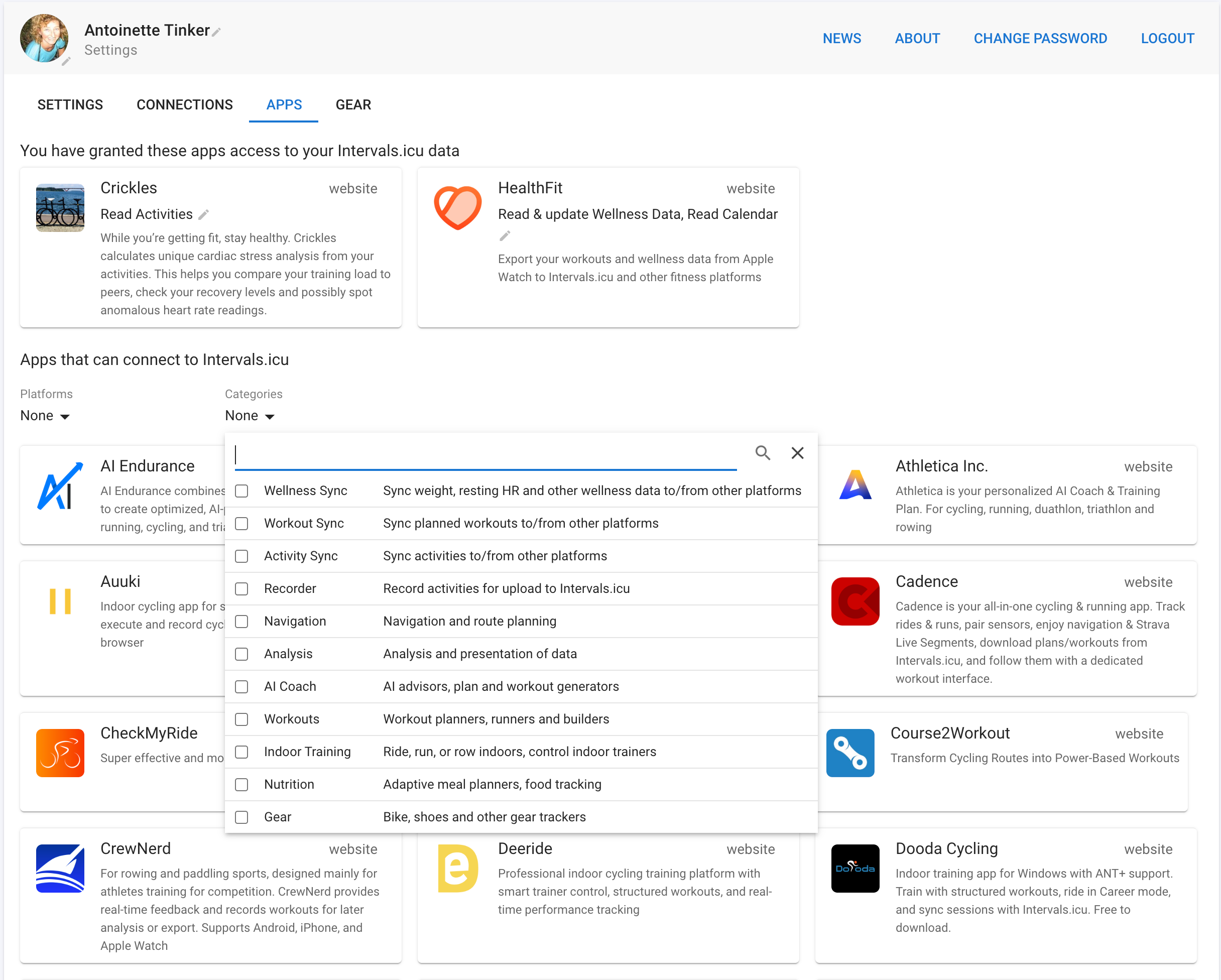Viewport: 1221px width, 980px height.
Task: Switch to the GEAR tab
Action: click(x=353, y=105)
